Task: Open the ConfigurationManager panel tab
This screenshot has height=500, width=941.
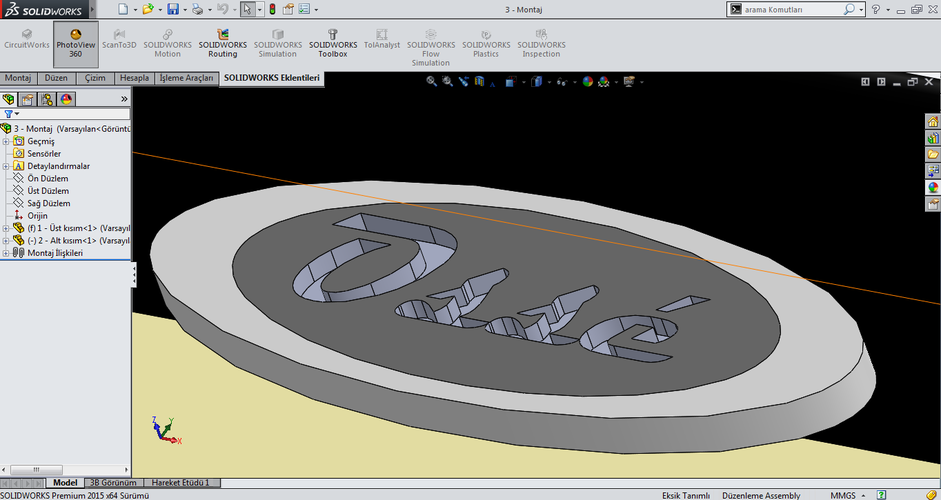Action: coord(47,99)
